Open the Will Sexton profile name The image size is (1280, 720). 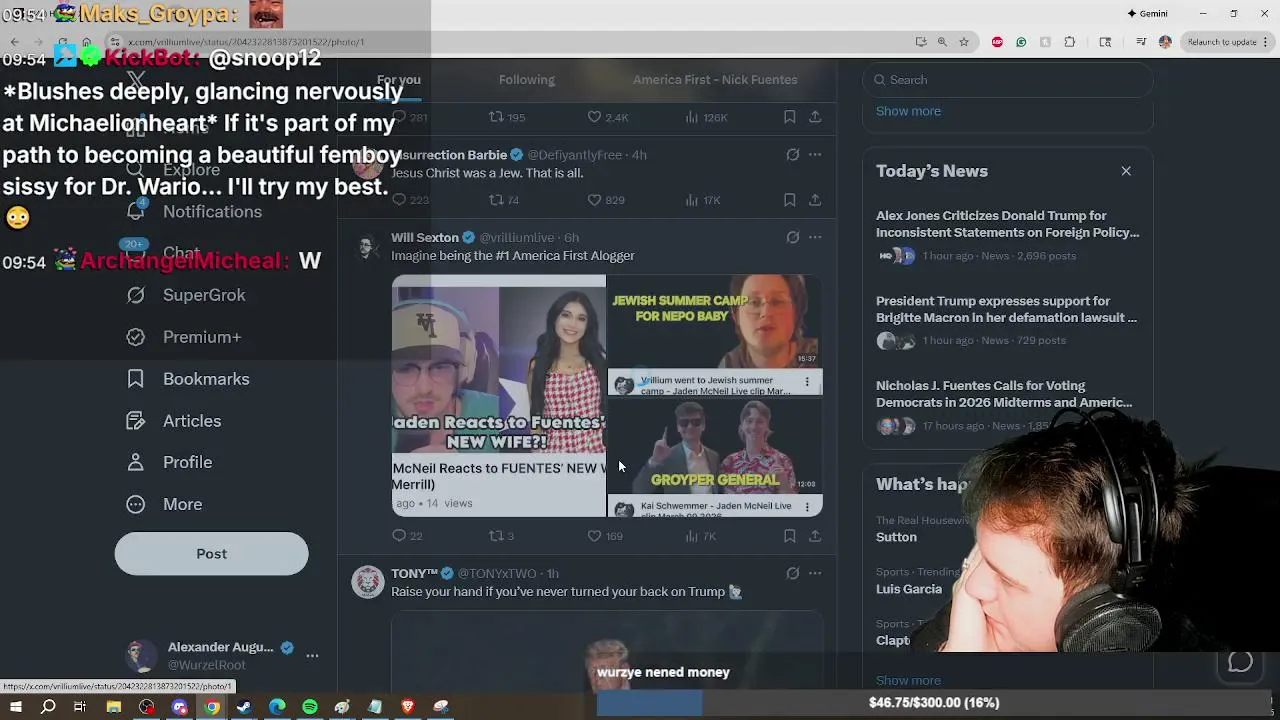(x=425, y=238)
